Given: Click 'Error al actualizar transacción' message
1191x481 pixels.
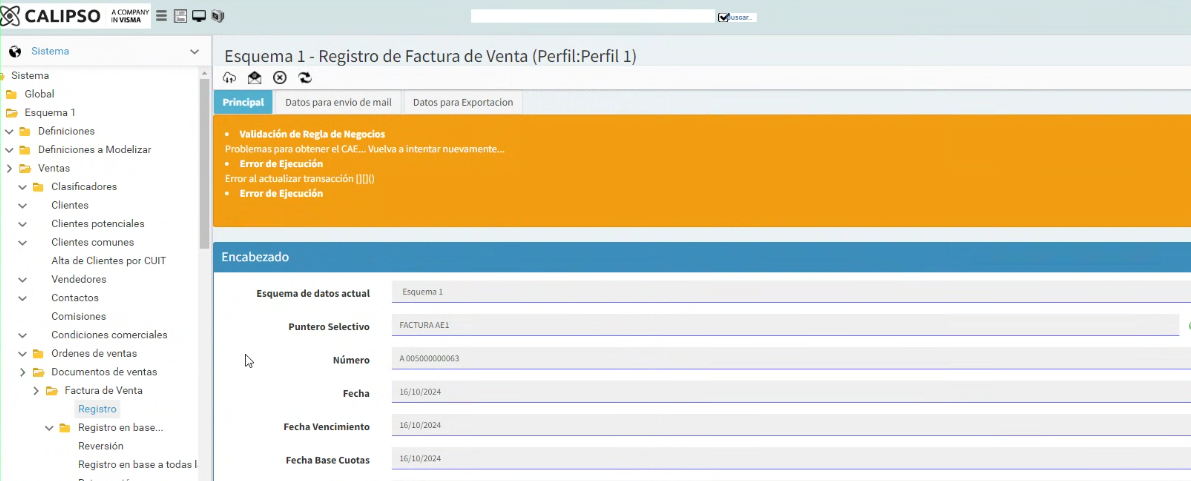Looking at the screenshot, I should click(x=300, y=179).
